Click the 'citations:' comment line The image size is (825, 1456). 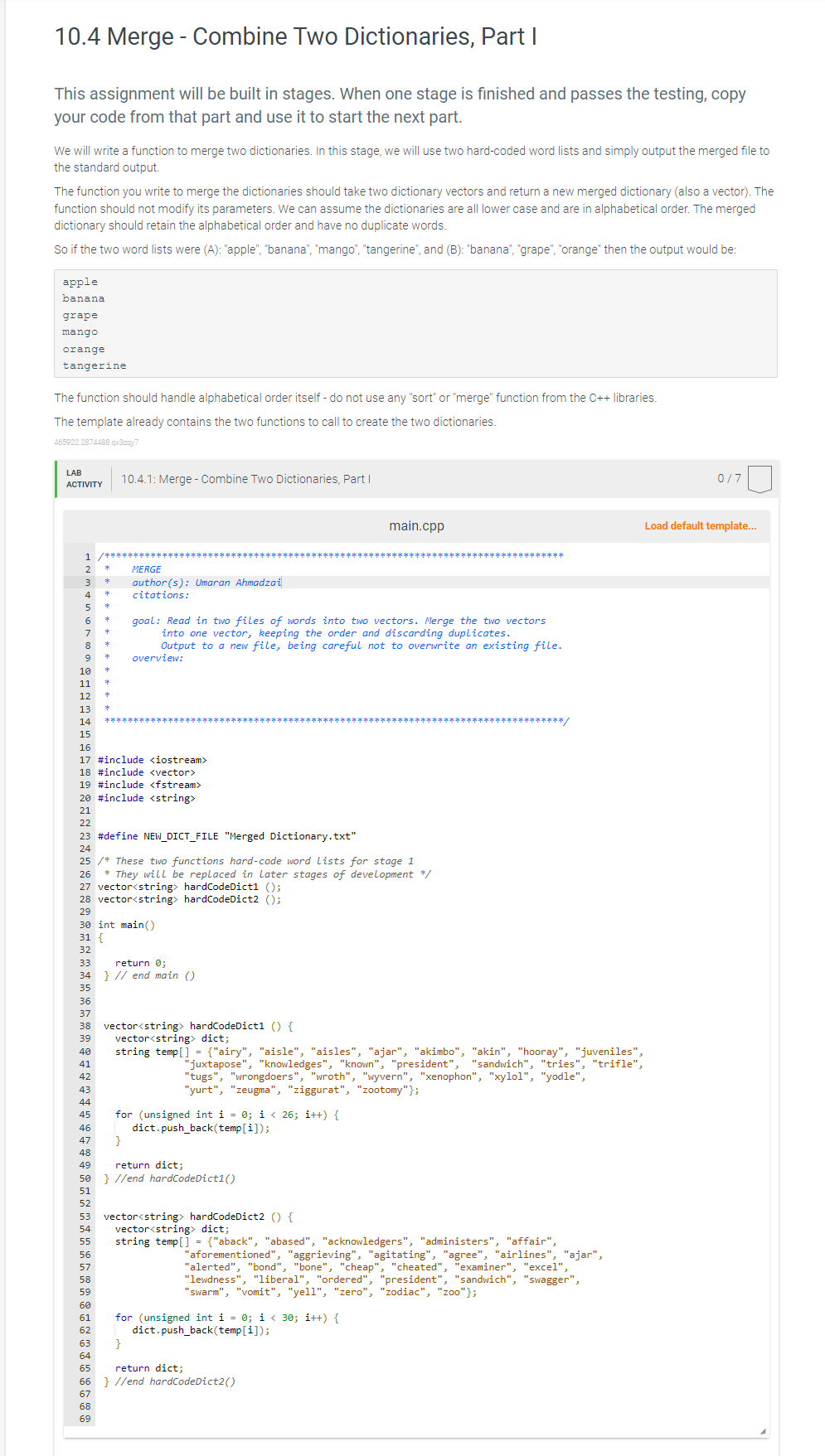pyautogui.click(x=161, y=595)
